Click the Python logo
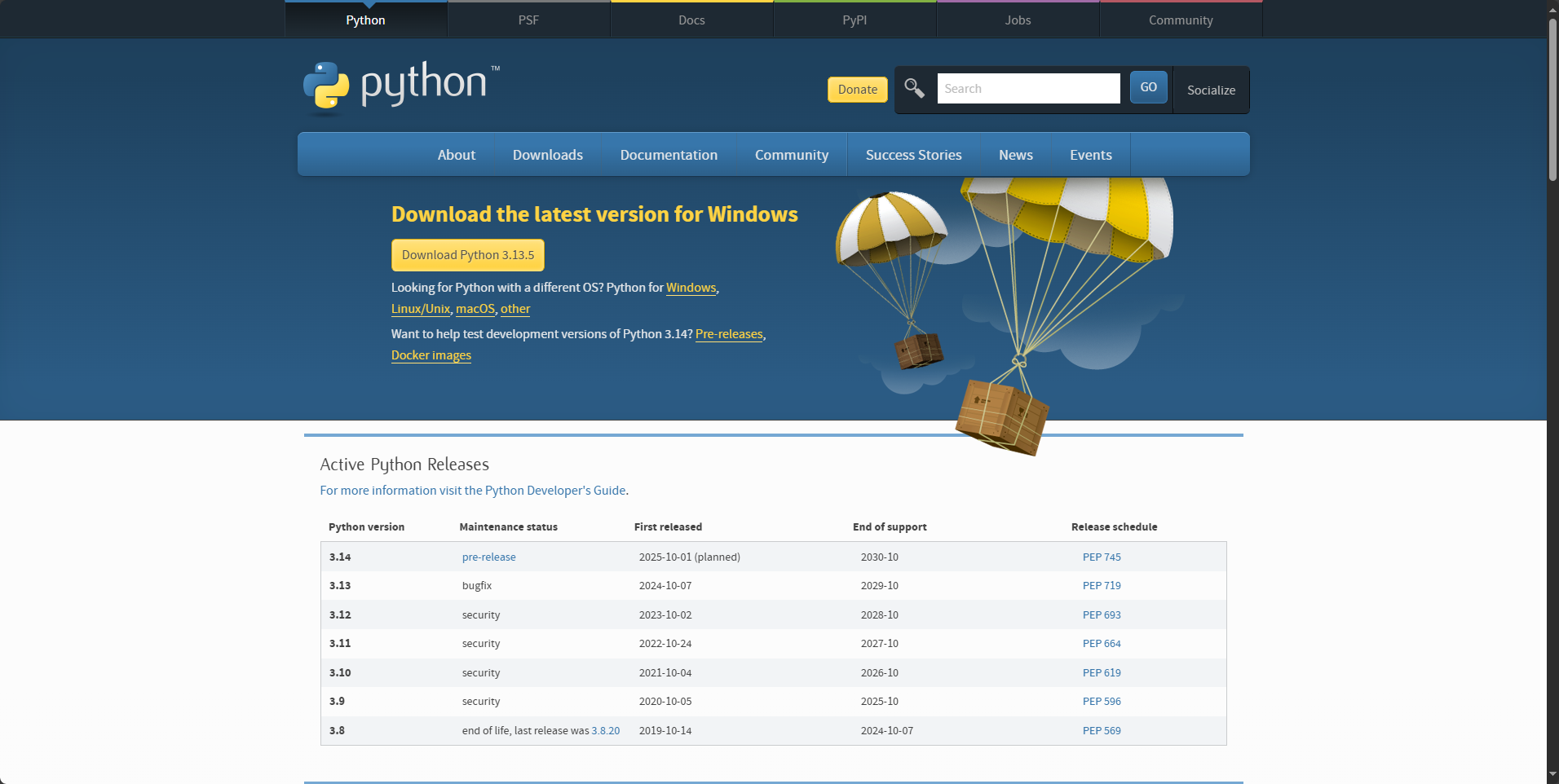Viewport: 1559px width, 784px height. [x=400, y=87]
